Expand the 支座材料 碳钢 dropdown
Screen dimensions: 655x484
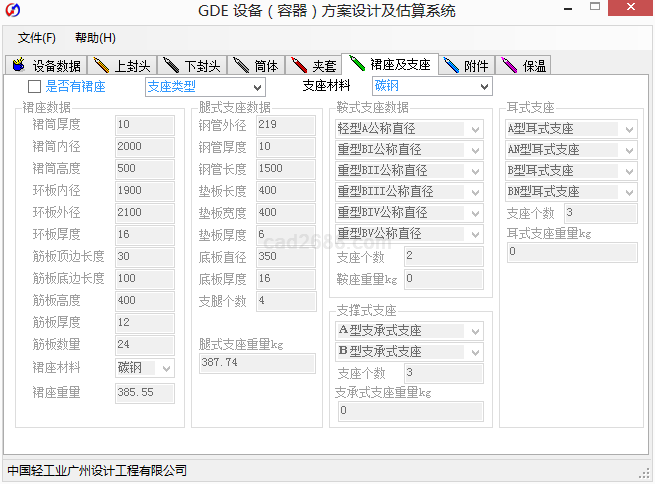431,87
